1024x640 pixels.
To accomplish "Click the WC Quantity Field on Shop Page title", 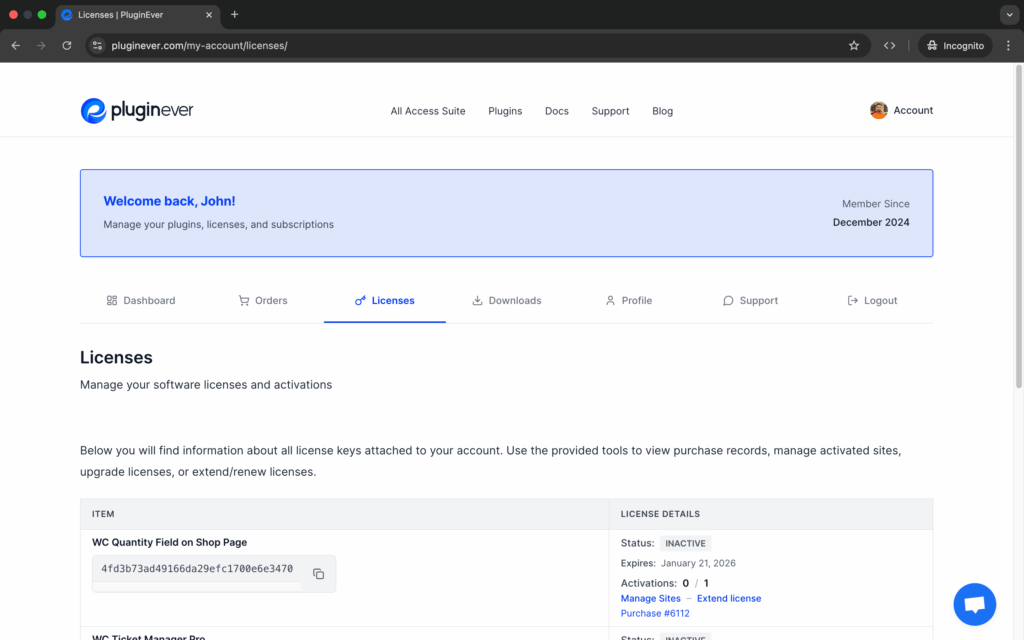I will coord(169,542).
